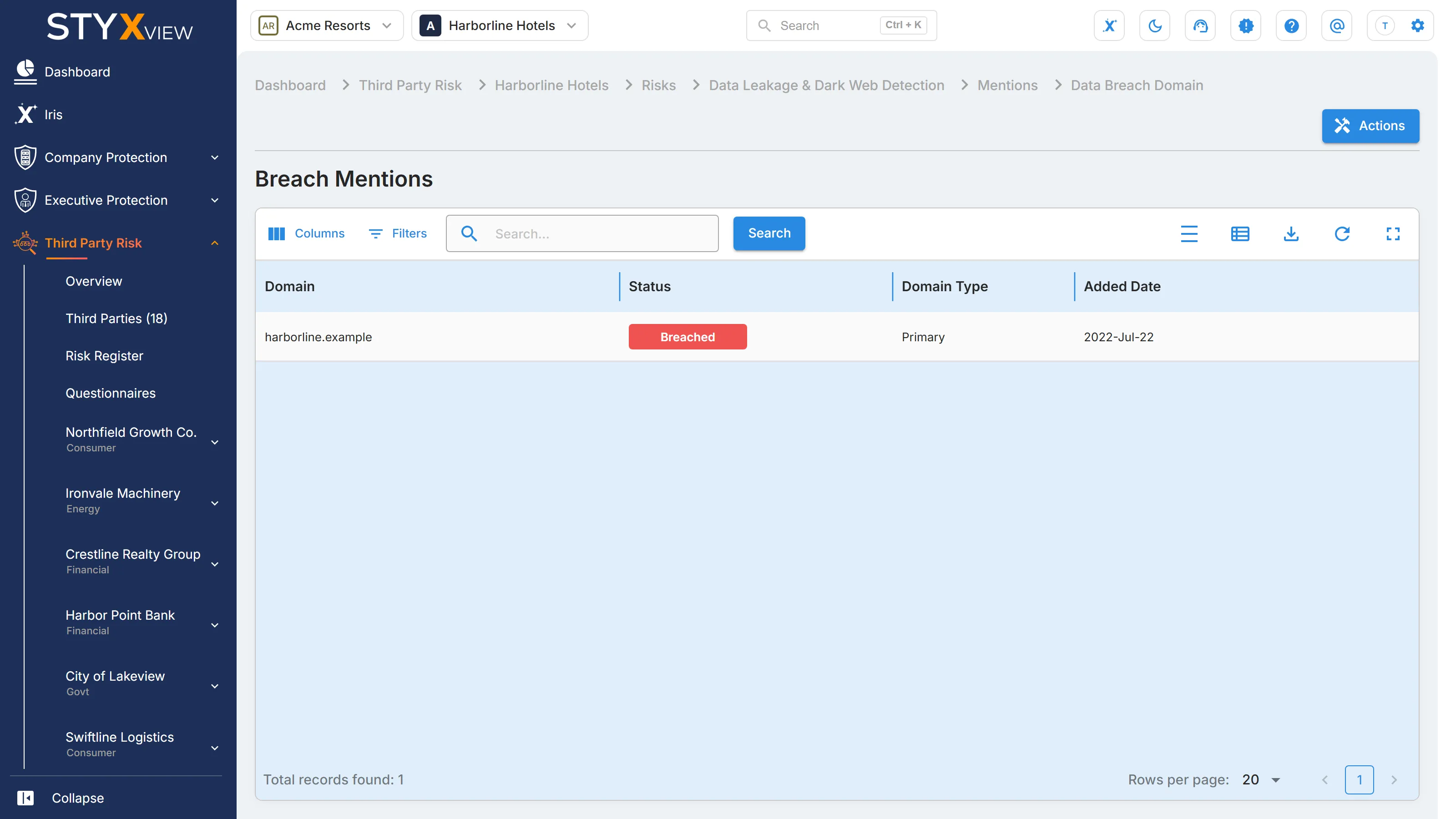The height and width of the screenshot is (819, 1456).
Task: Open Third Parties (18) sidebar item
Action: coord(116,318)
